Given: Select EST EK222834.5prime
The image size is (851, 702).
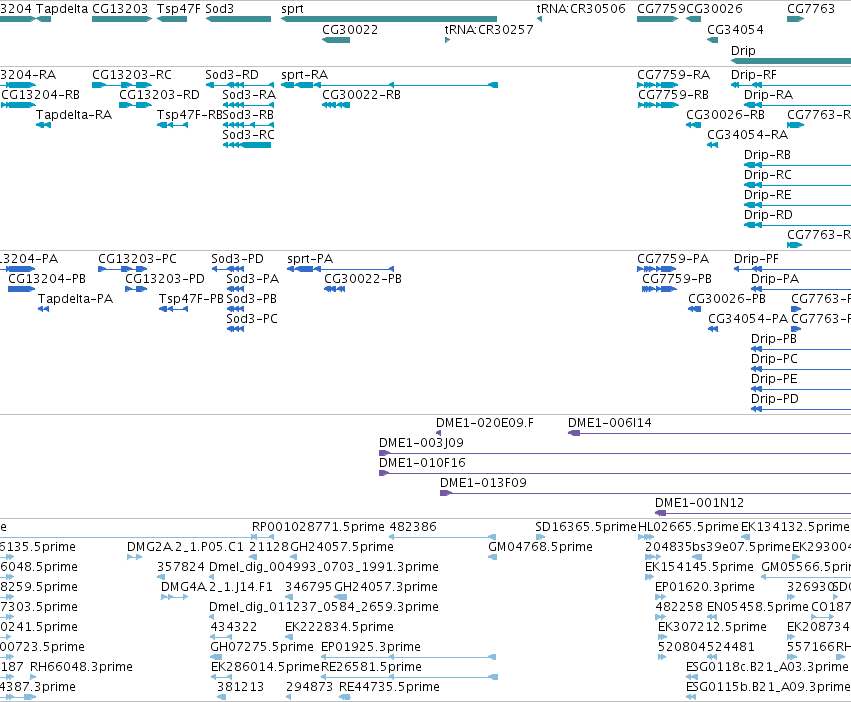Looking at the screenshot, I should [x=289, y=637].
